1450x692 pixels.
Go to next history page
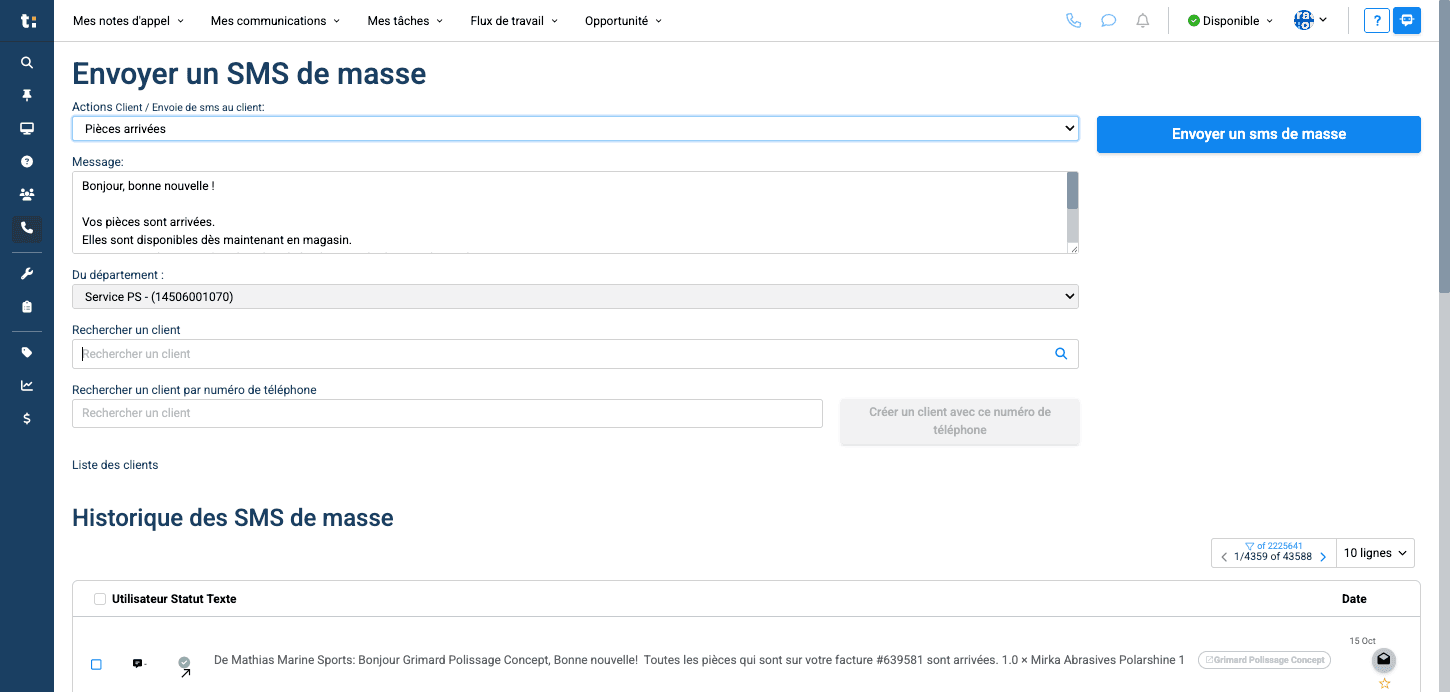[x=1323, y=557]
